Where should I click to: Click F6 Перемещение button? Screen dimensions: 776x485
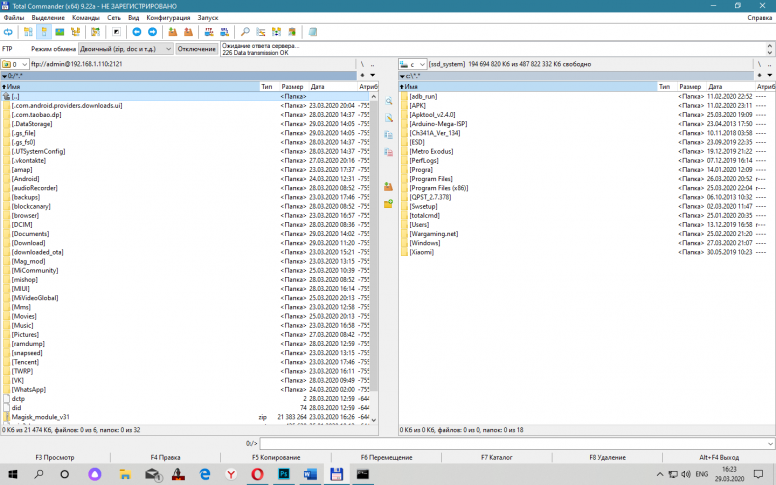387,457
